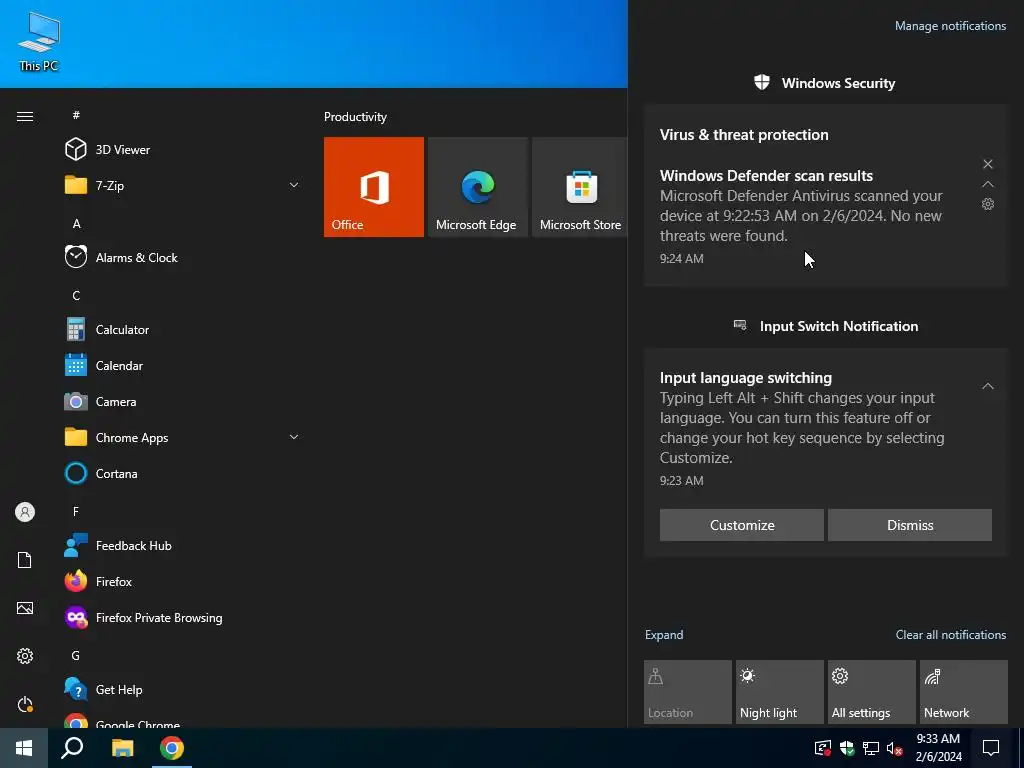
Task: Click the Office tile
Action: coord(374,187)
